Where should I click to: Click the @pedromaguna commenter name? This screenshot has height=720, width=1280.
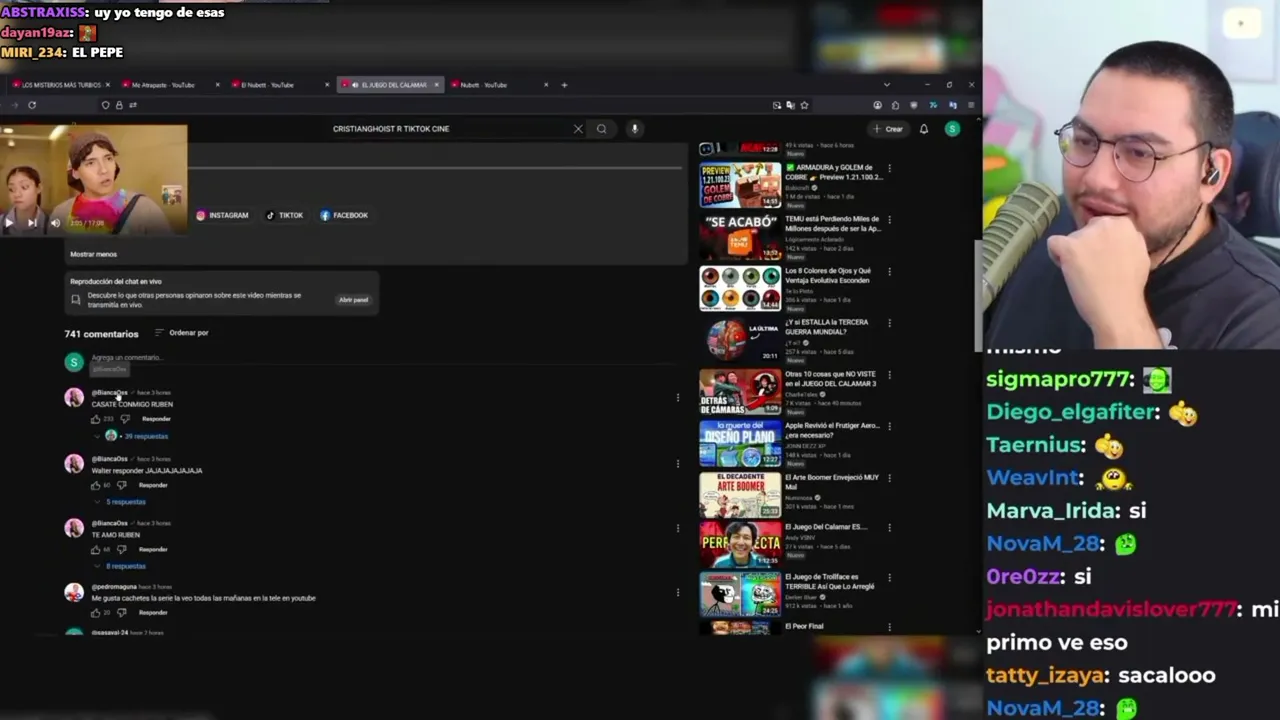click(113, 587)
